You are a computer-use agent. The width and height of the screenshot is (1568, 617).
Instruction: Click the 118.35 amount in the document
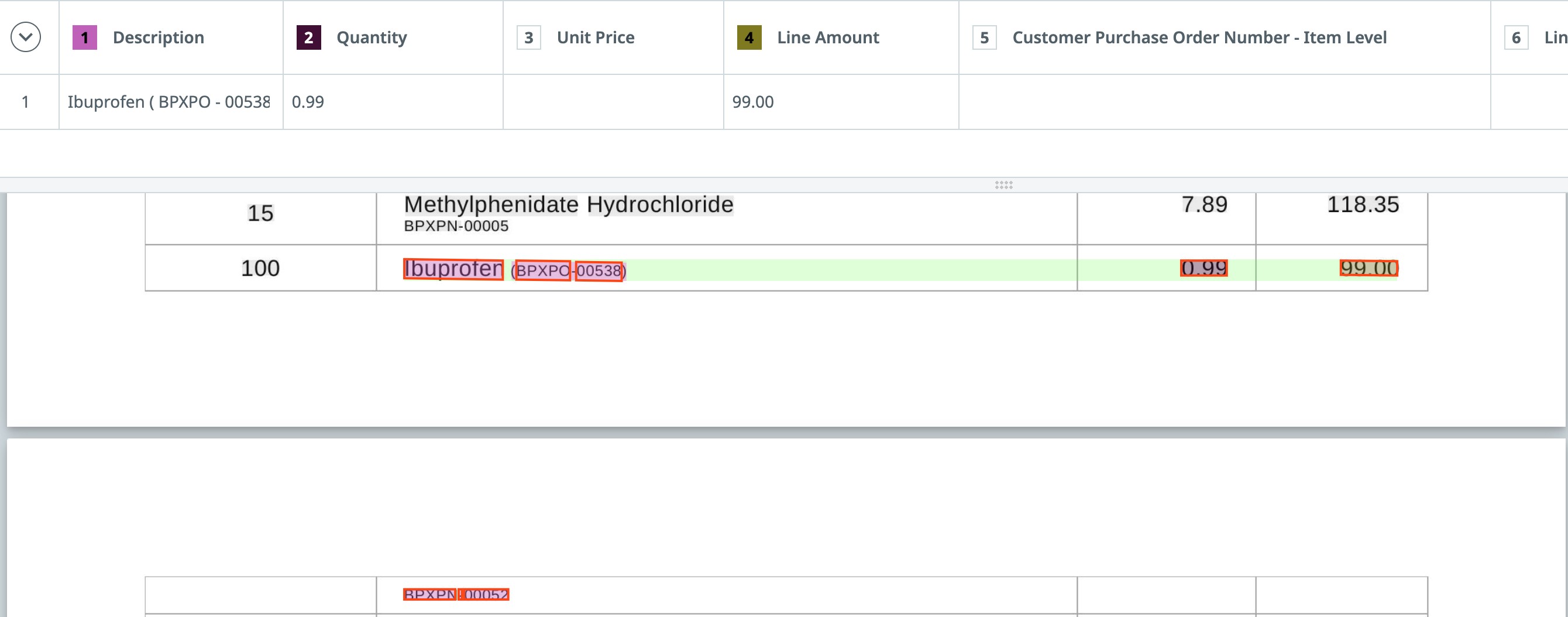1363,205
